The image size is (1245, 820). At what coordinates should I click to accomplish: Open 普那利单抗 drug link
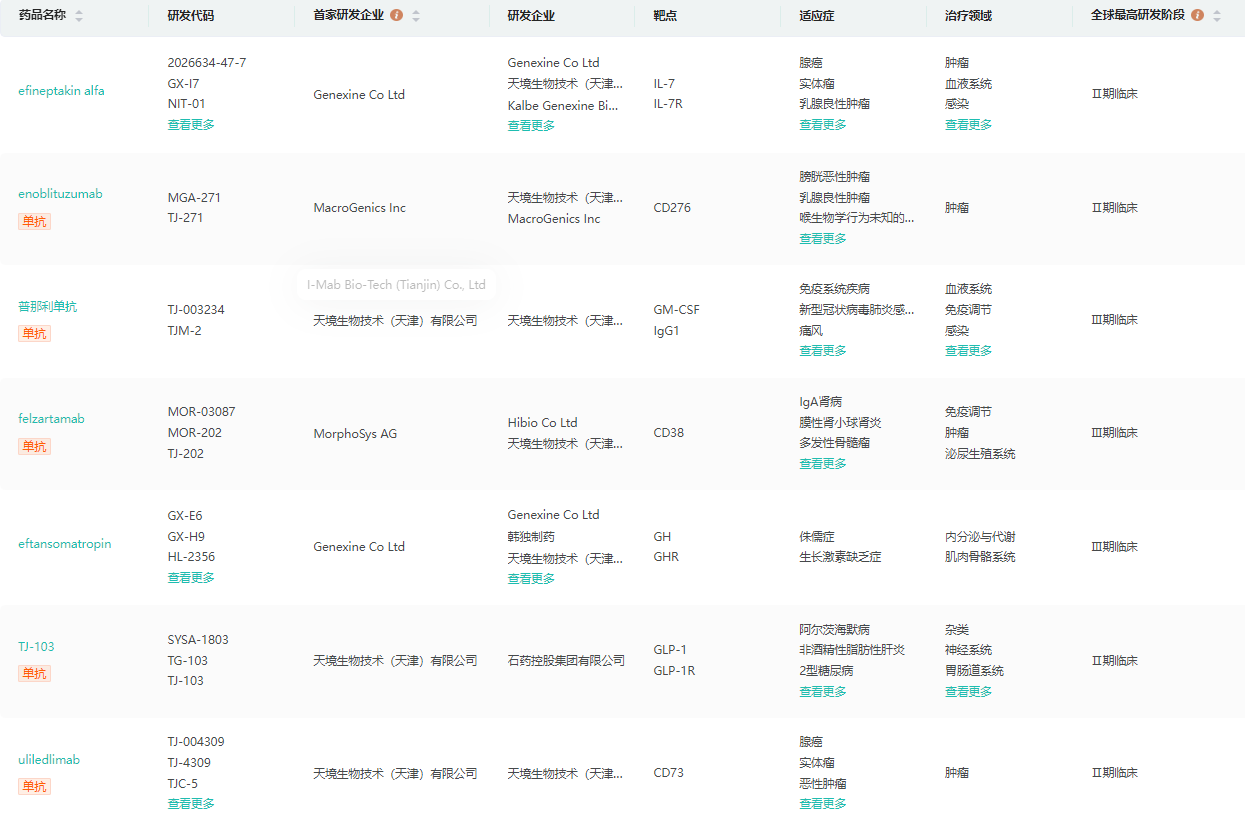tap(47, 306)
